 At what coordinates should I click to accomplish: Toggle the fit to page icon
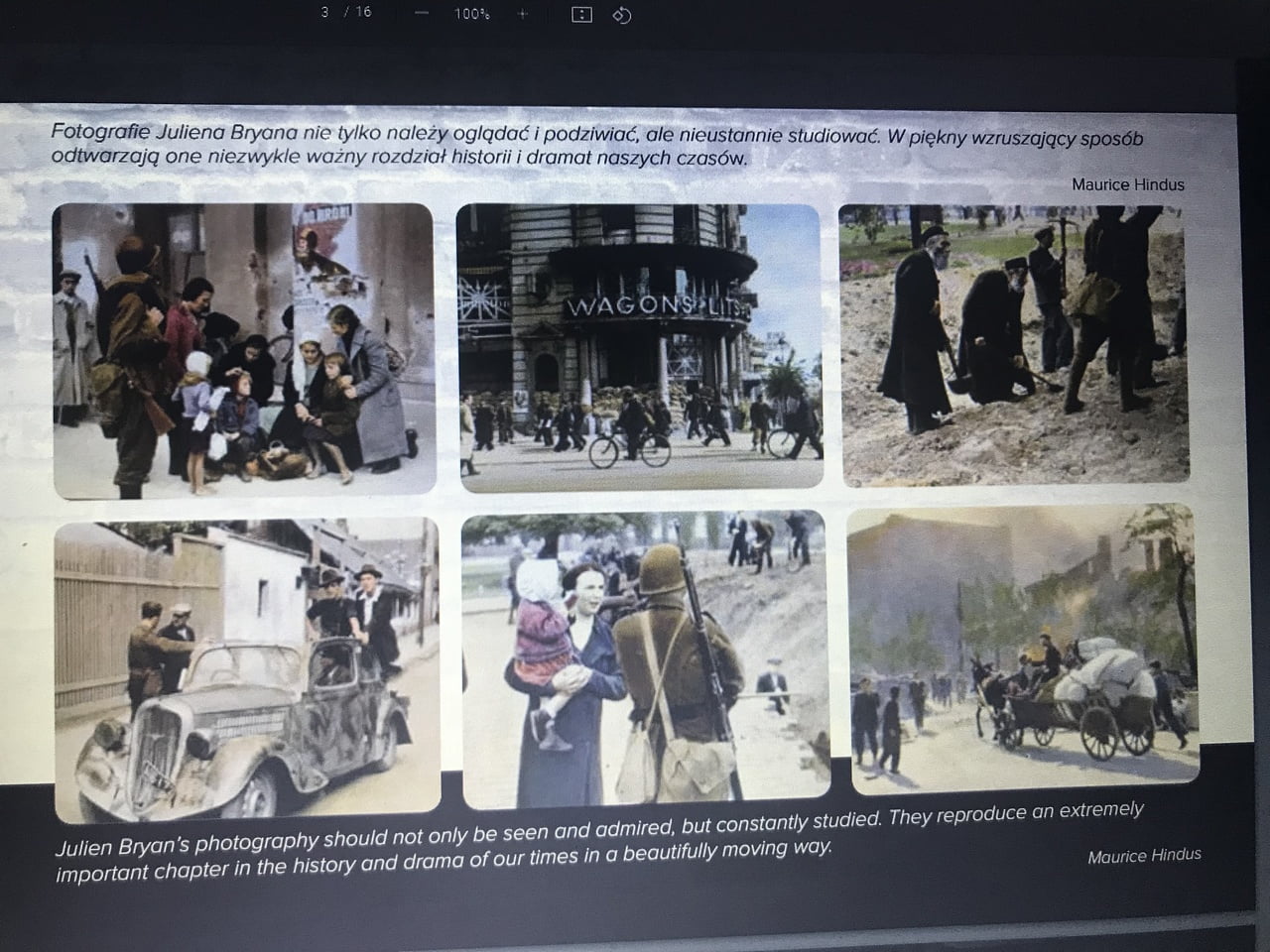click(x=581, y=14)
